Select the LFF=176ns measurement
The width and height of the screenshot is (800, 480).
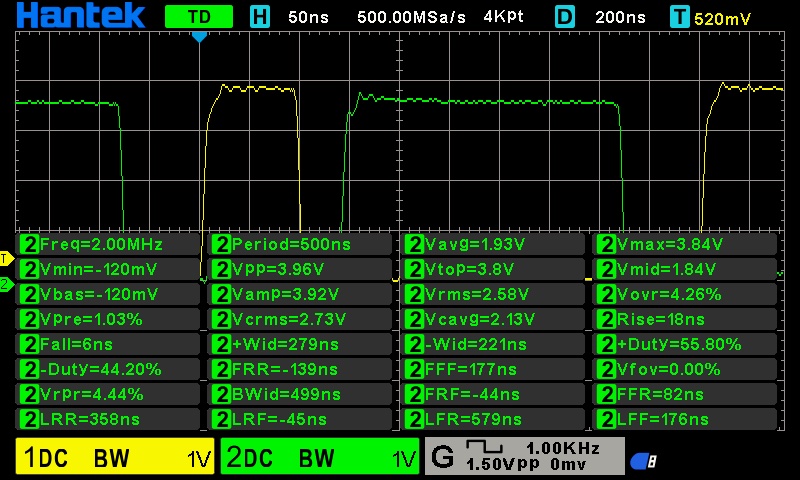point(685,419)
